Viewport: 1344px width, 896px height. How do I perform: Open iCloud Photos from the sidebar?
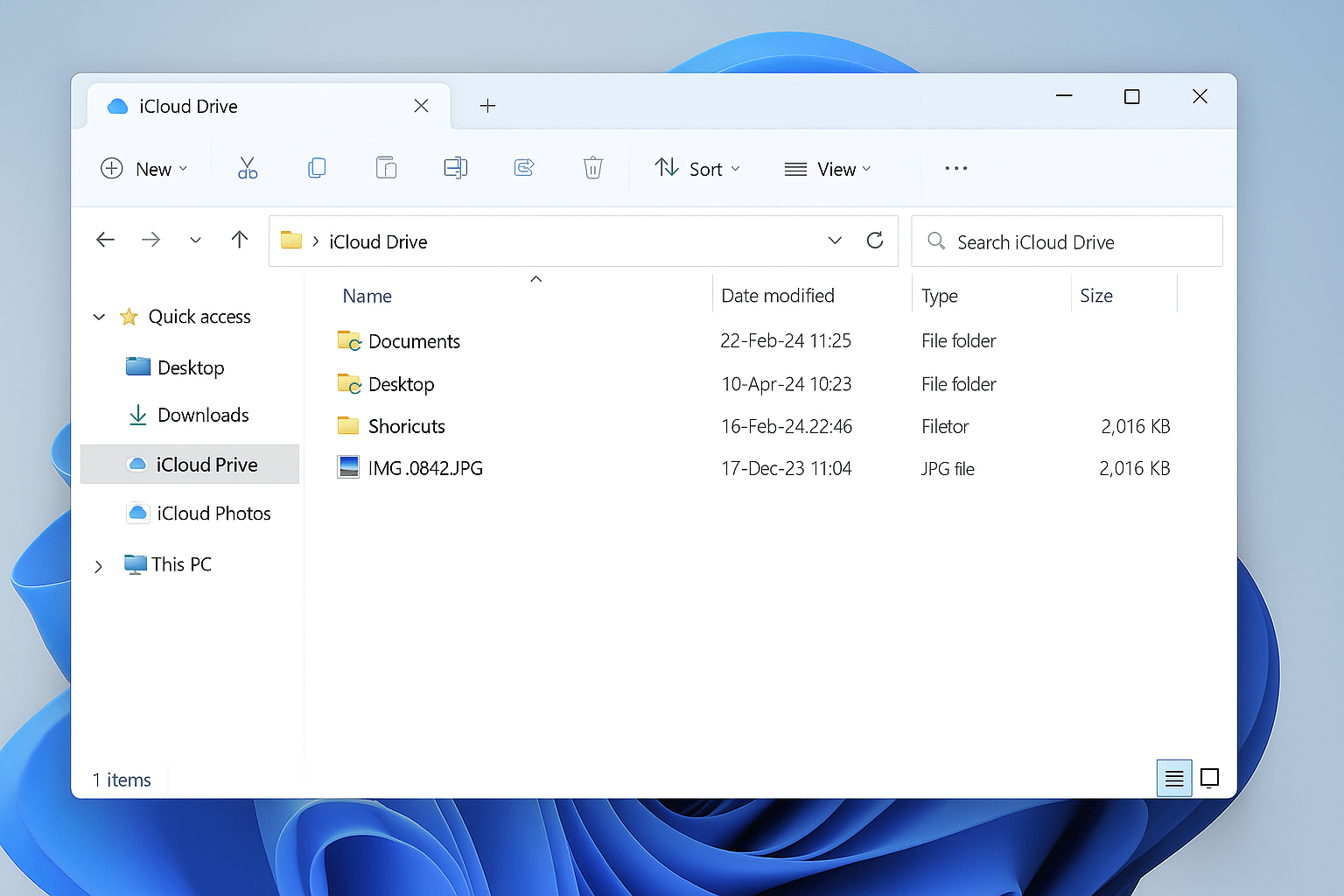(x=214, y=513)
